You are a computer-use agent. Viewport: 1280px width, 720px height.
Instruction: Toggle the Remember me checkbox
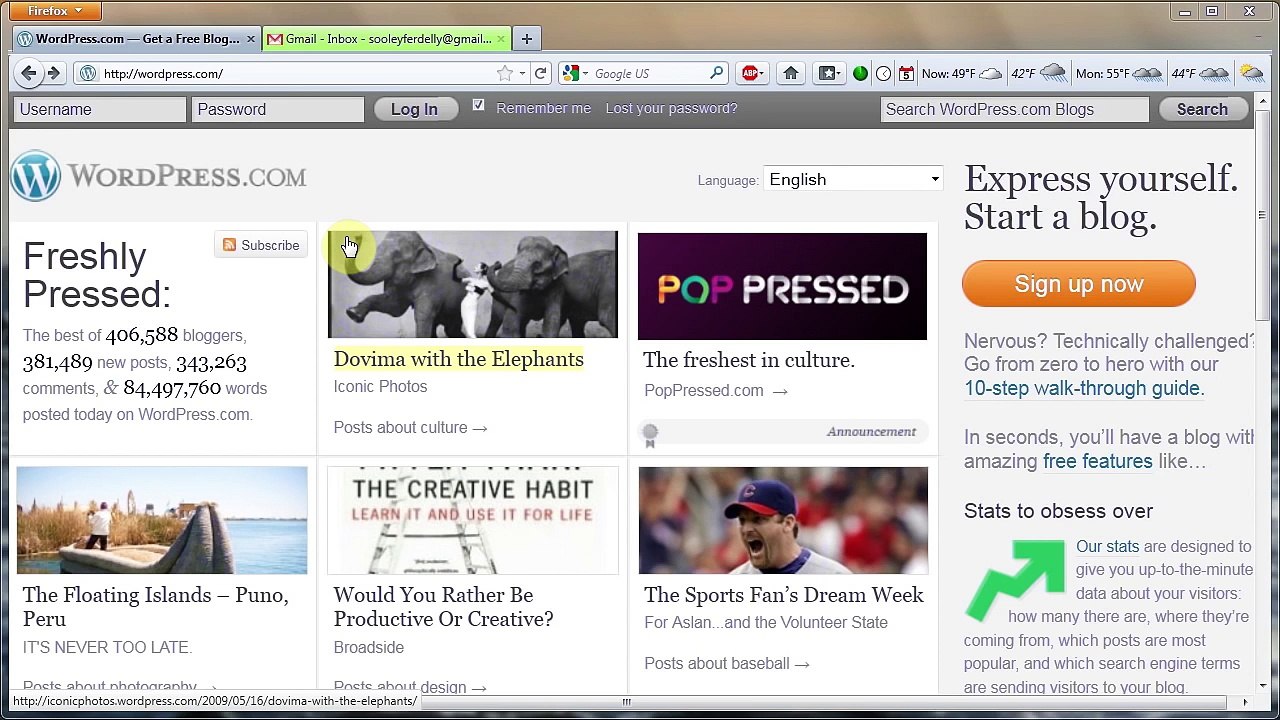coord(478,105)
